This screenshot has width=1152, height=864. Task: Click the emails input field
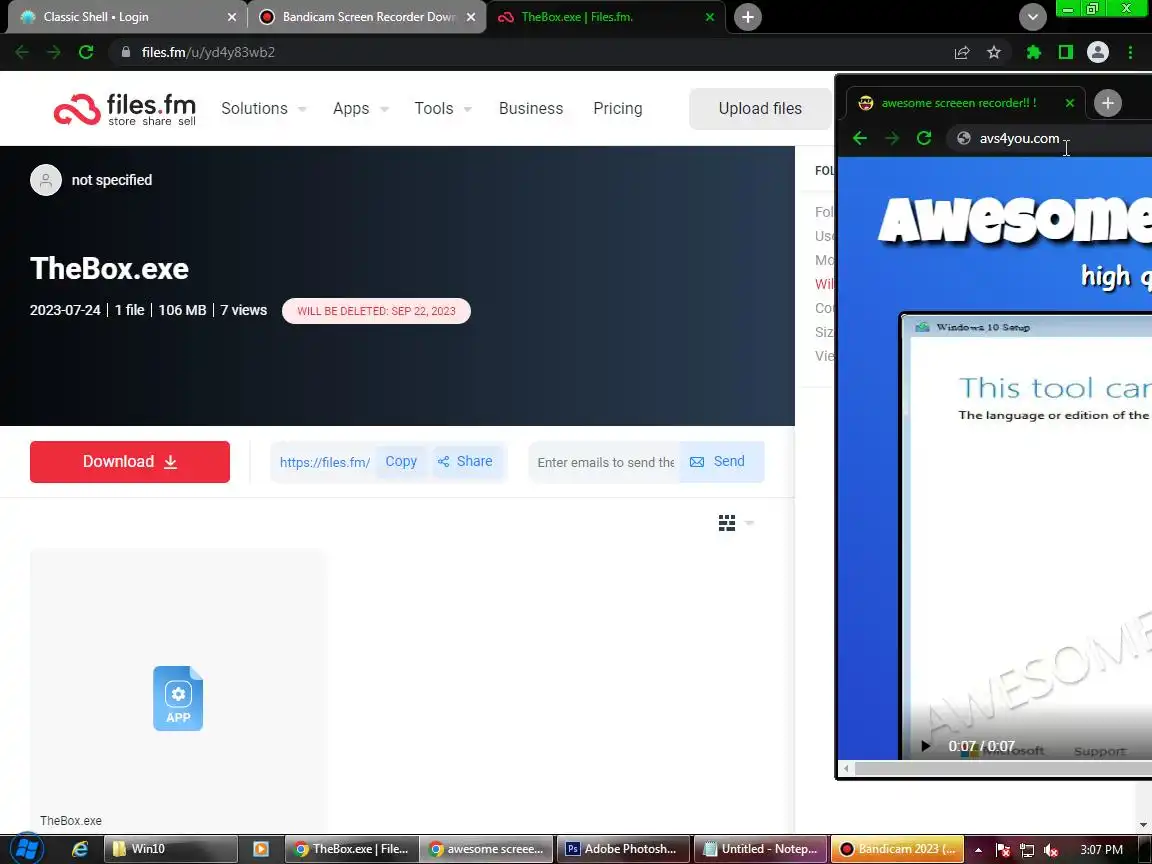[604, 462]
